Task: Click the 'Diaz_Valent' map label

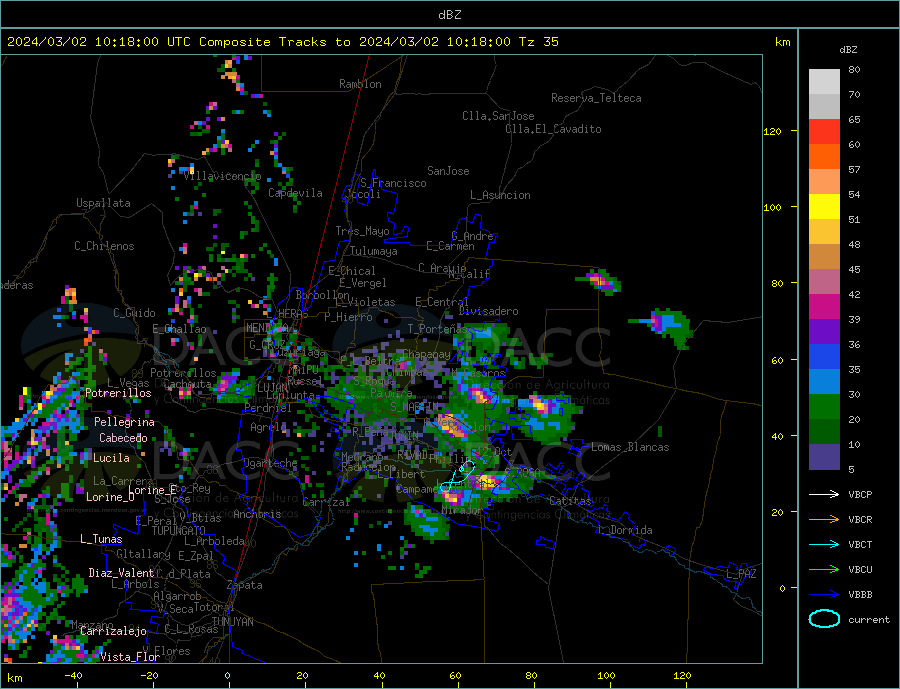Action: (x=121, y=573)
